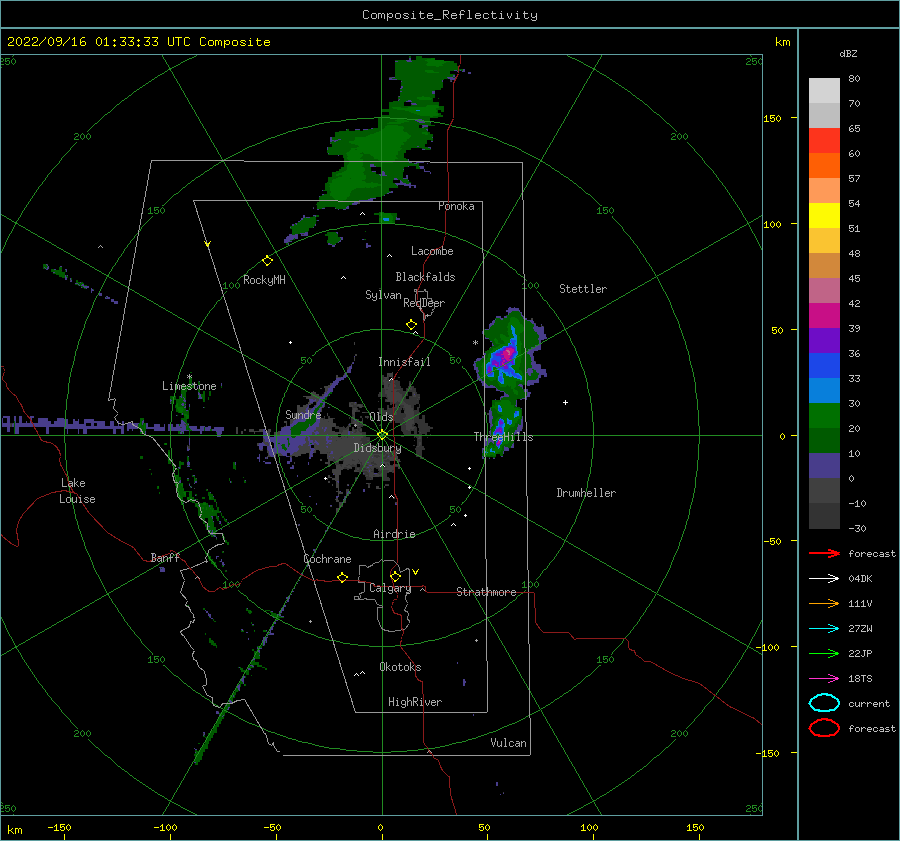
Task: Click the 'km' unit label at top right
Action: [782, 42]
